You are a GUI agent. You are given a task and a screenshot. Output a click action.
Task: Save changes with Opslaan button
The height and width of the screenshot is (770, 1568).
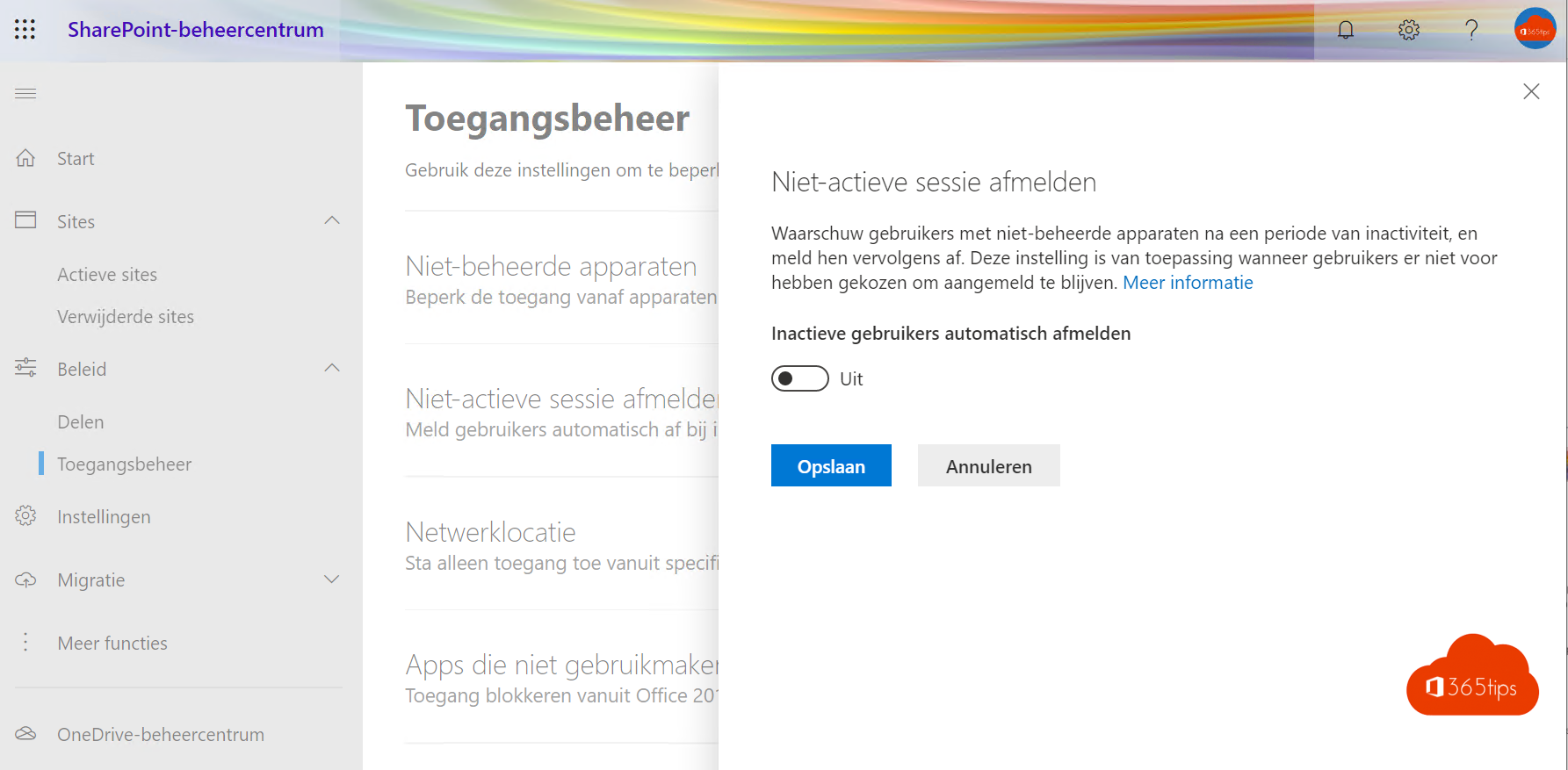pyautogui.click(x=831, y=465)
